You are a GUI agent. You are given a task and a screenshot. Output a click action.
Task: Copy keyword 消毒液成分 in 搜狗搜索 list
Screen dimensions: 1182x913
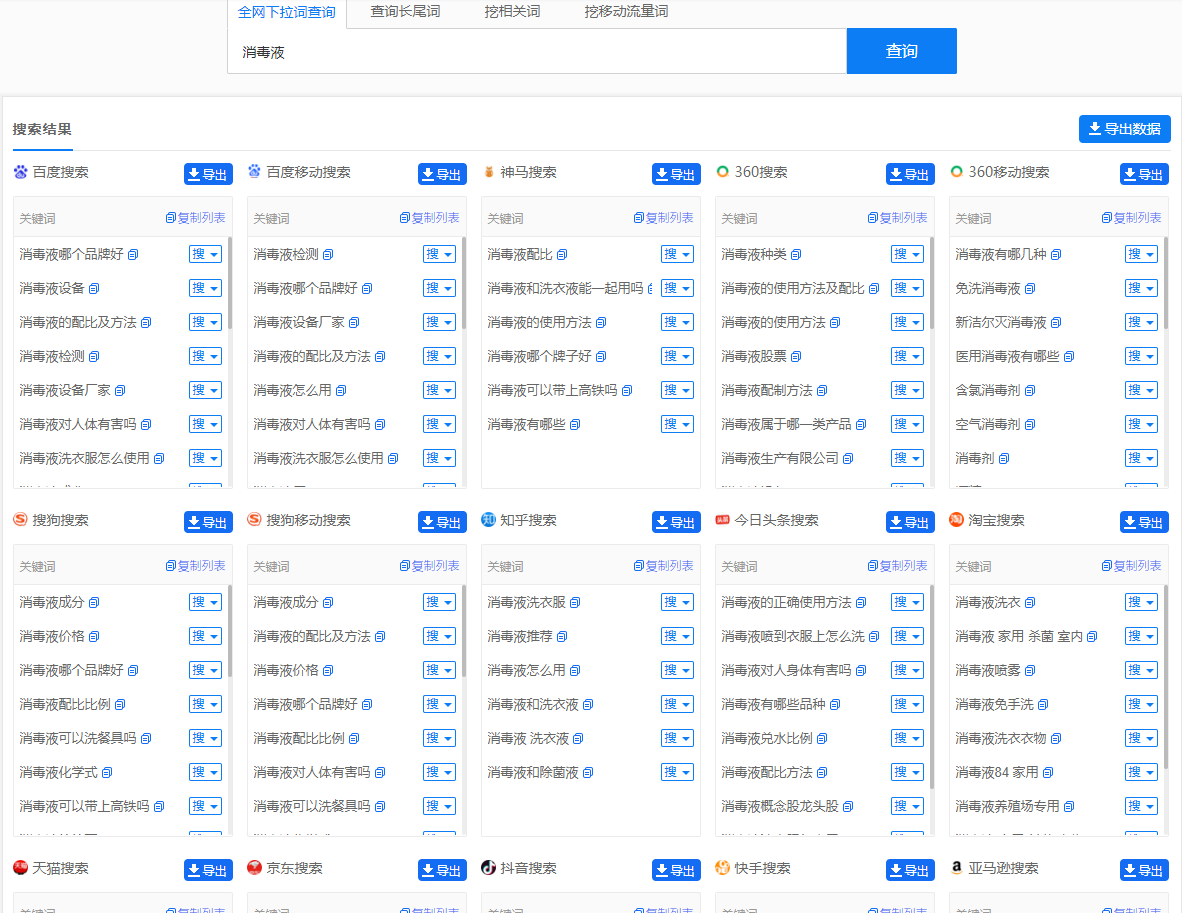pos(94,603)
